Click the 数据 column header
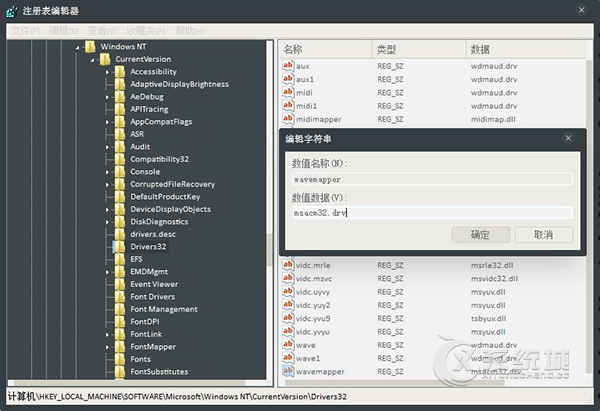 526,49
